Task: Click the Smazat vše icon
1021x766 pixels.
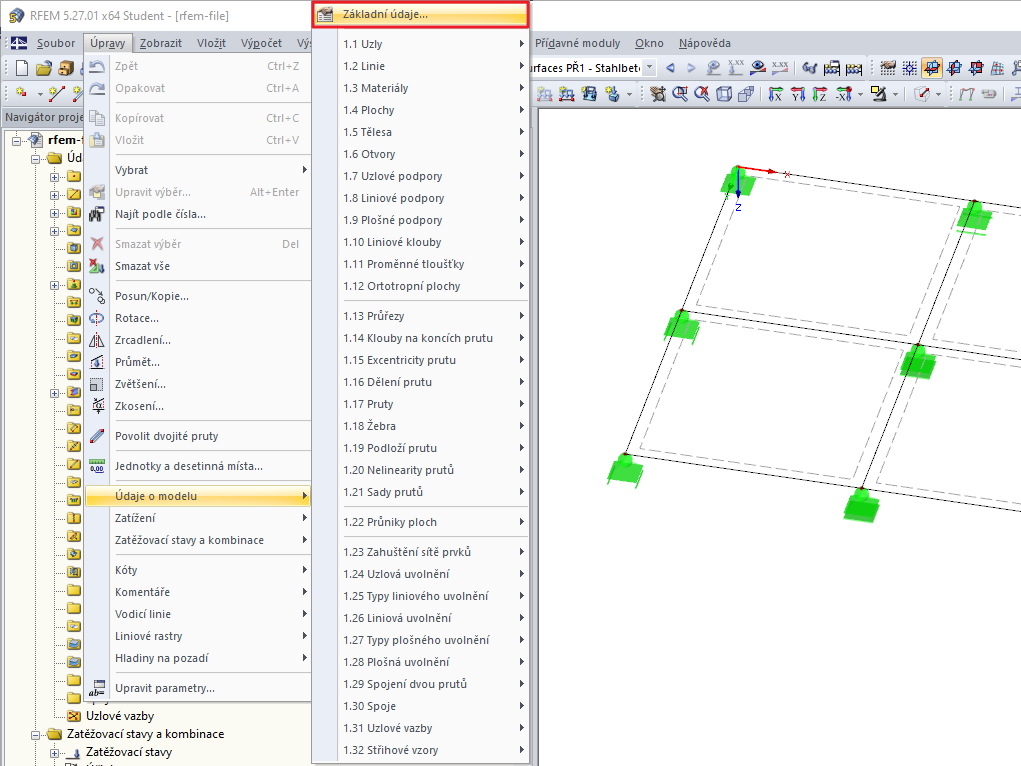Action: click(x=97, y=266)
